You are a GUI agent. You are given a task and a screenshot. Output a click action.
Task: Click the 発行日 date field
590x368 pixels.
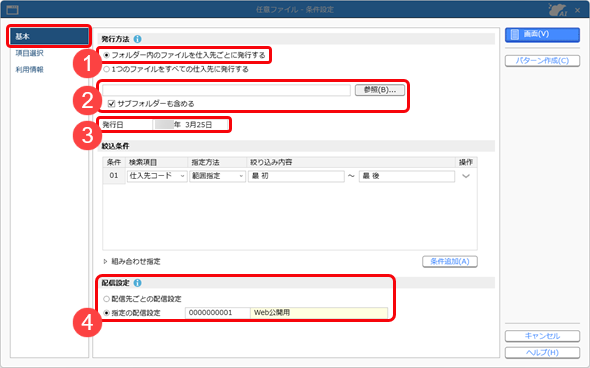tap(190, 125)
